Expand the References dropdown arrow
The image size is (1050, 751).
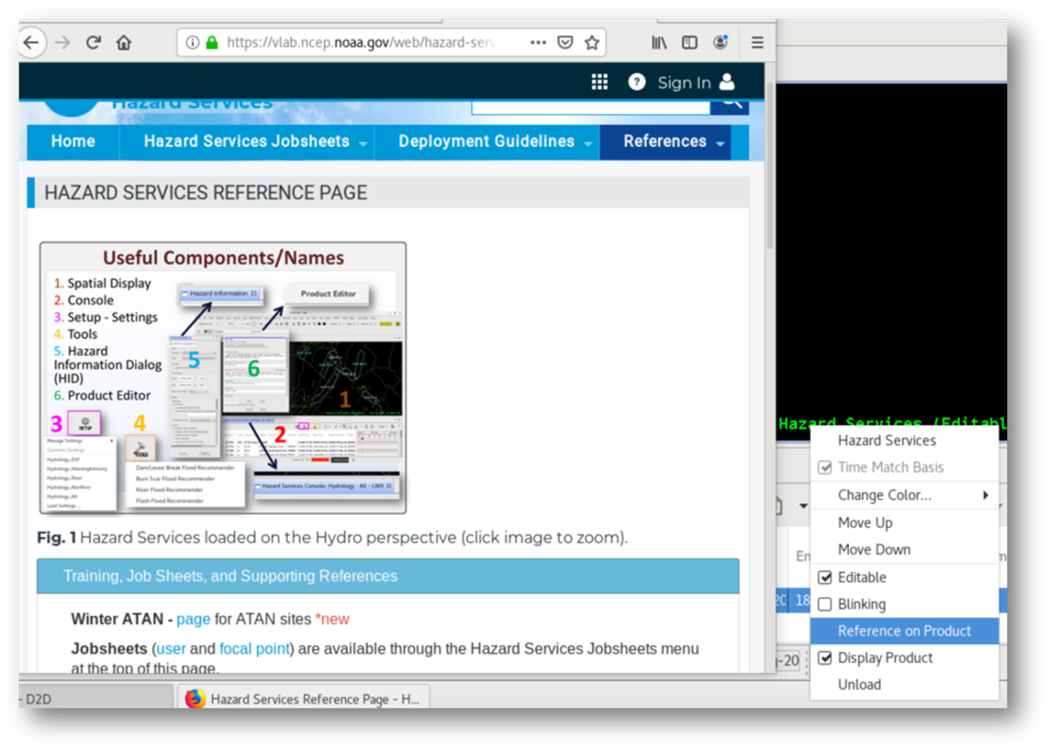(721, 143)
